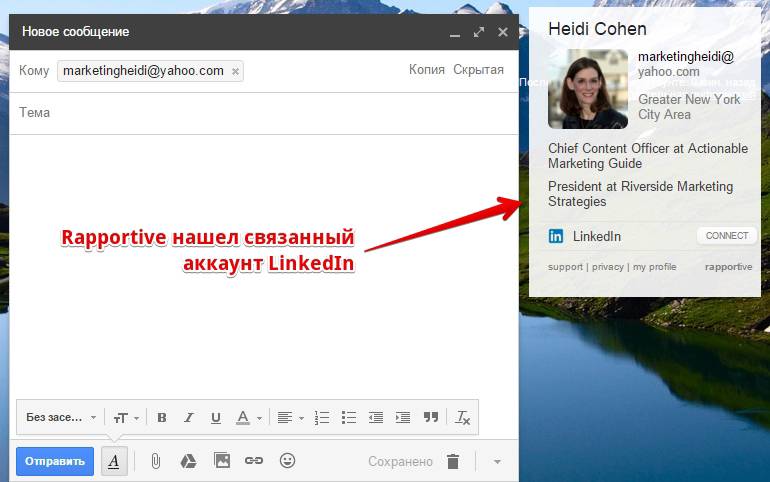Click President at Riverside Marketing Strategies text
Screen dimensions: 770x482
tap(640, 194)
